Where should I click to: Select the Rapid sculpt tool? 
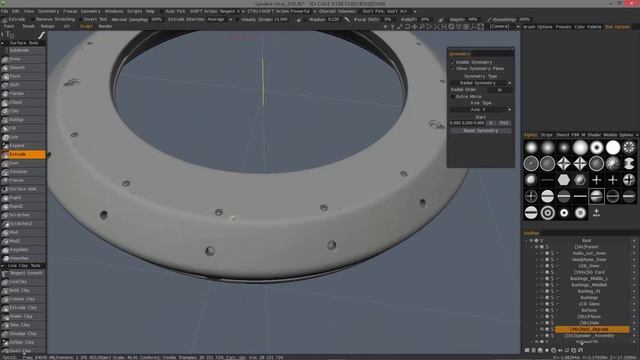pos(23,198)
